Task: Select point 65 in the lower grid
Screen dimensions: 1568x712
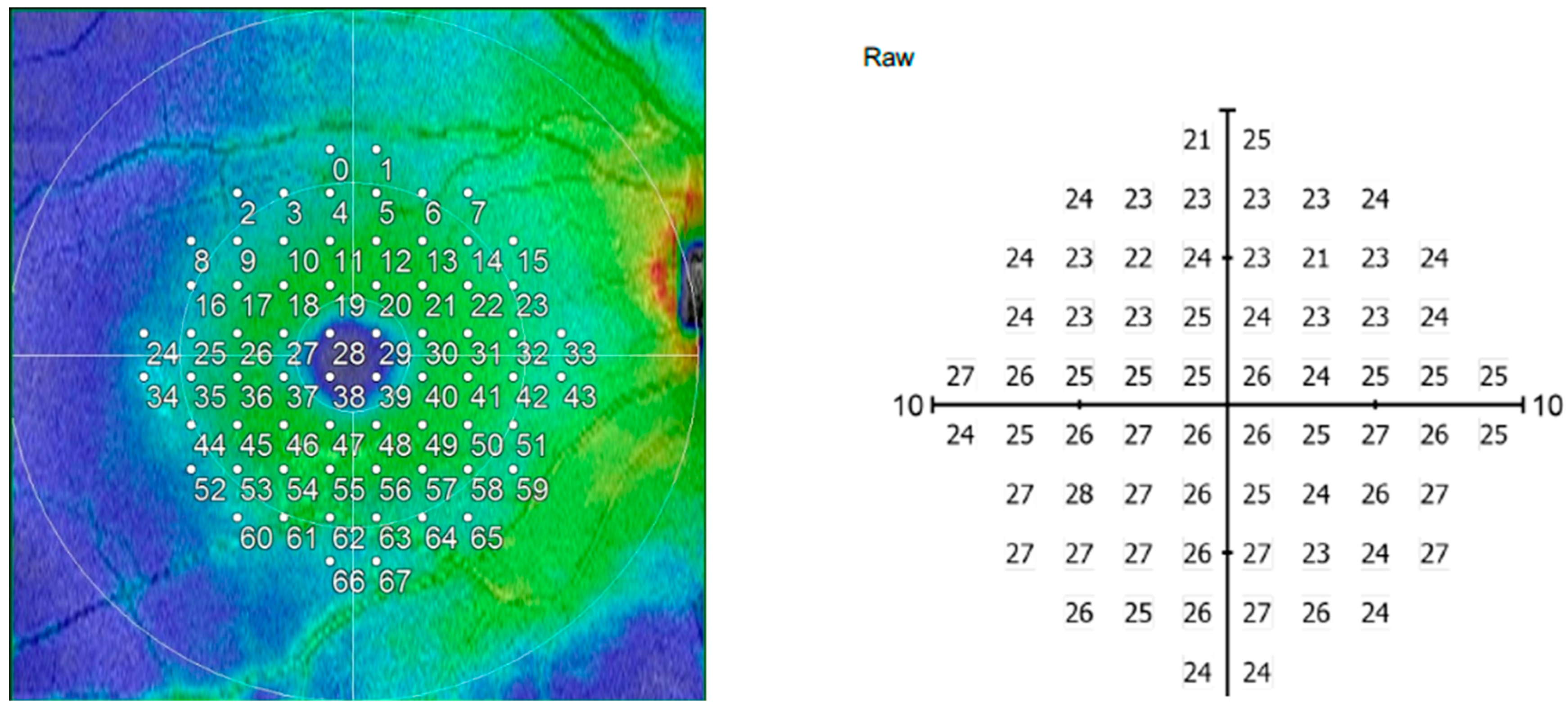Action: (x=487, y=537)
